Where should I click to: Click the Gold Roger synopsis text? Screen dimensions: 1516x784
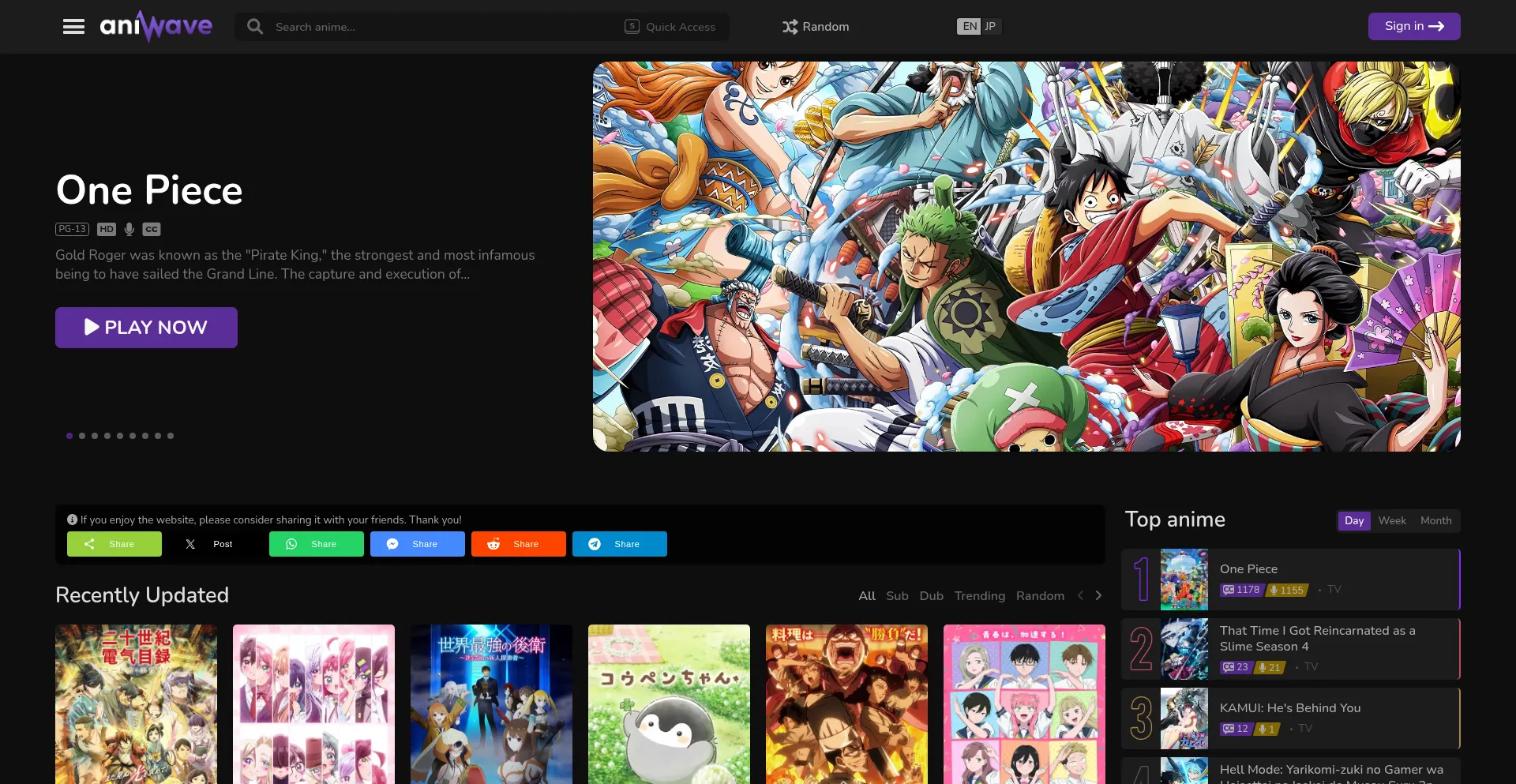(295, 264)
